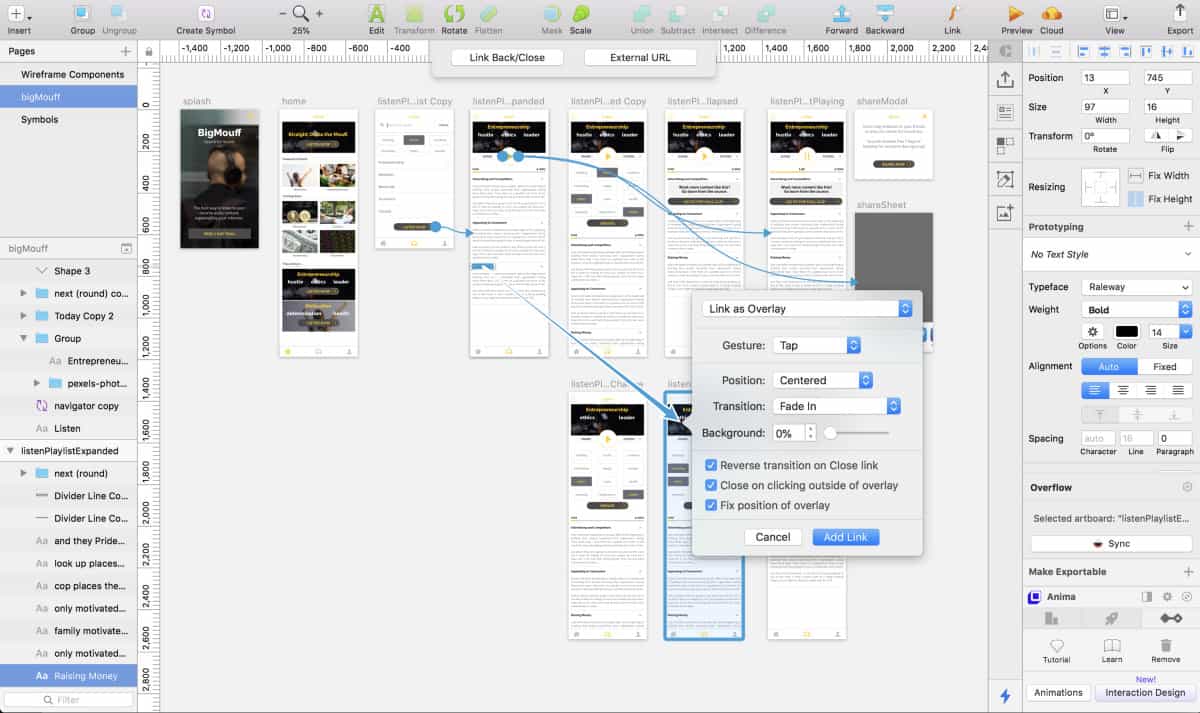The width and height of the screenshot is (1200, 713).
Task: Click the black text color swatch
Action: 1125,331
